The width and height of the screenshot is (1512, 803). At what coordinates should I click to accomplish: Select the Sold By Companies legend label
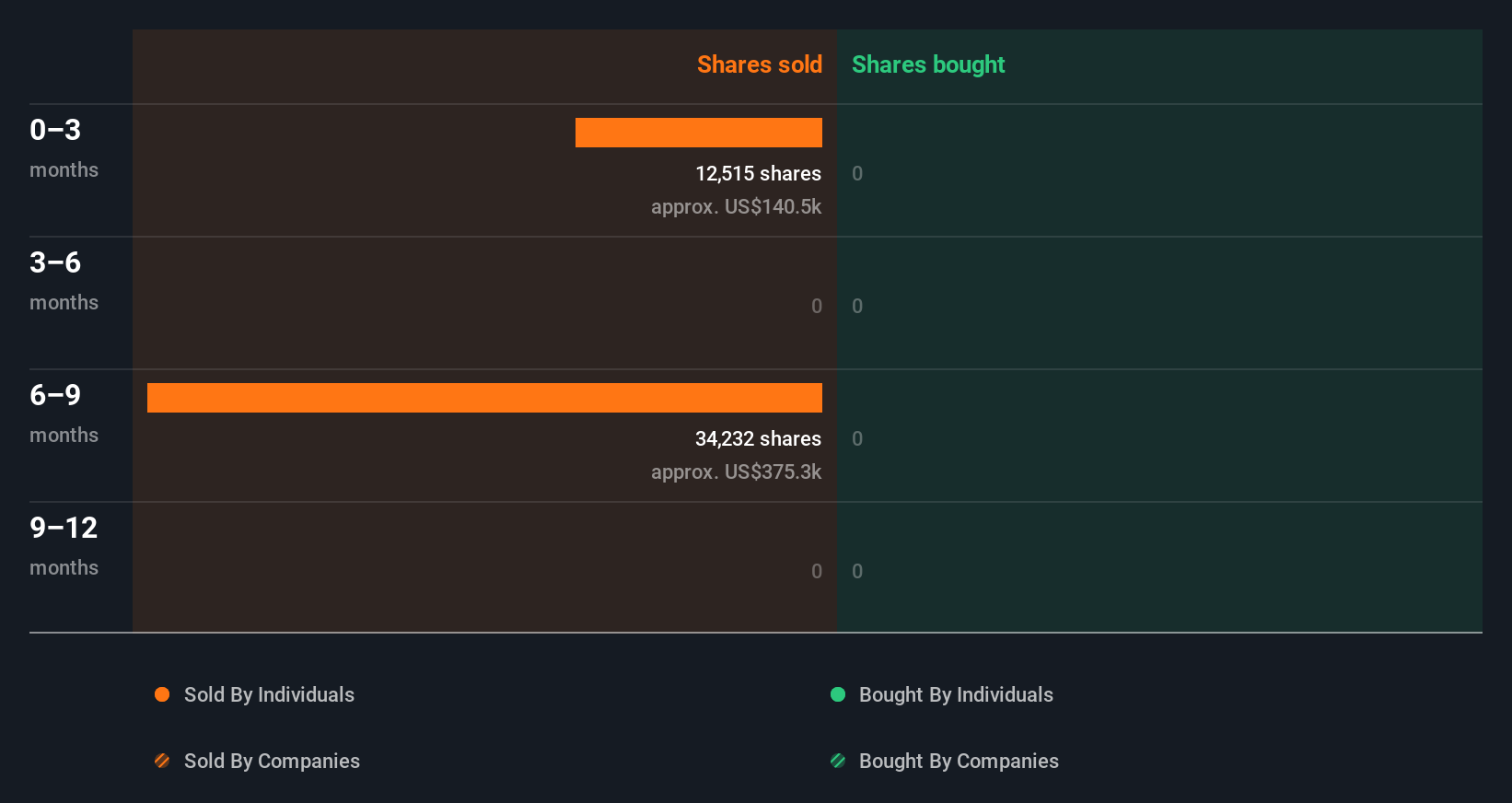272,762
